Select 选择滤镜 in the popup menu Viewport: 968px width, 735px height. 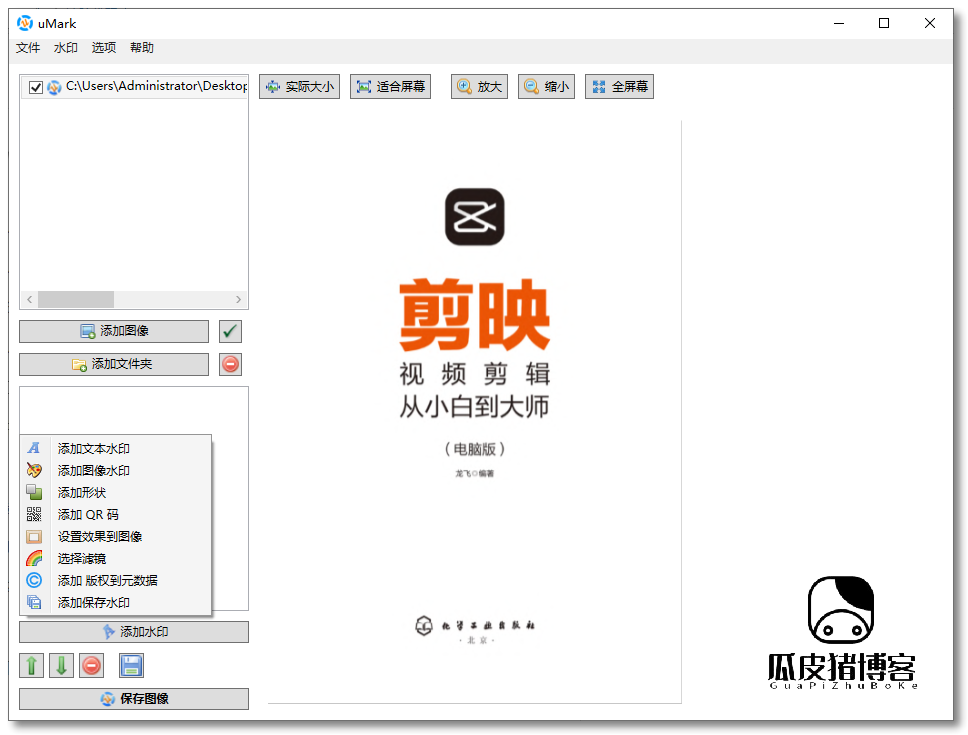tap(82, 558)
